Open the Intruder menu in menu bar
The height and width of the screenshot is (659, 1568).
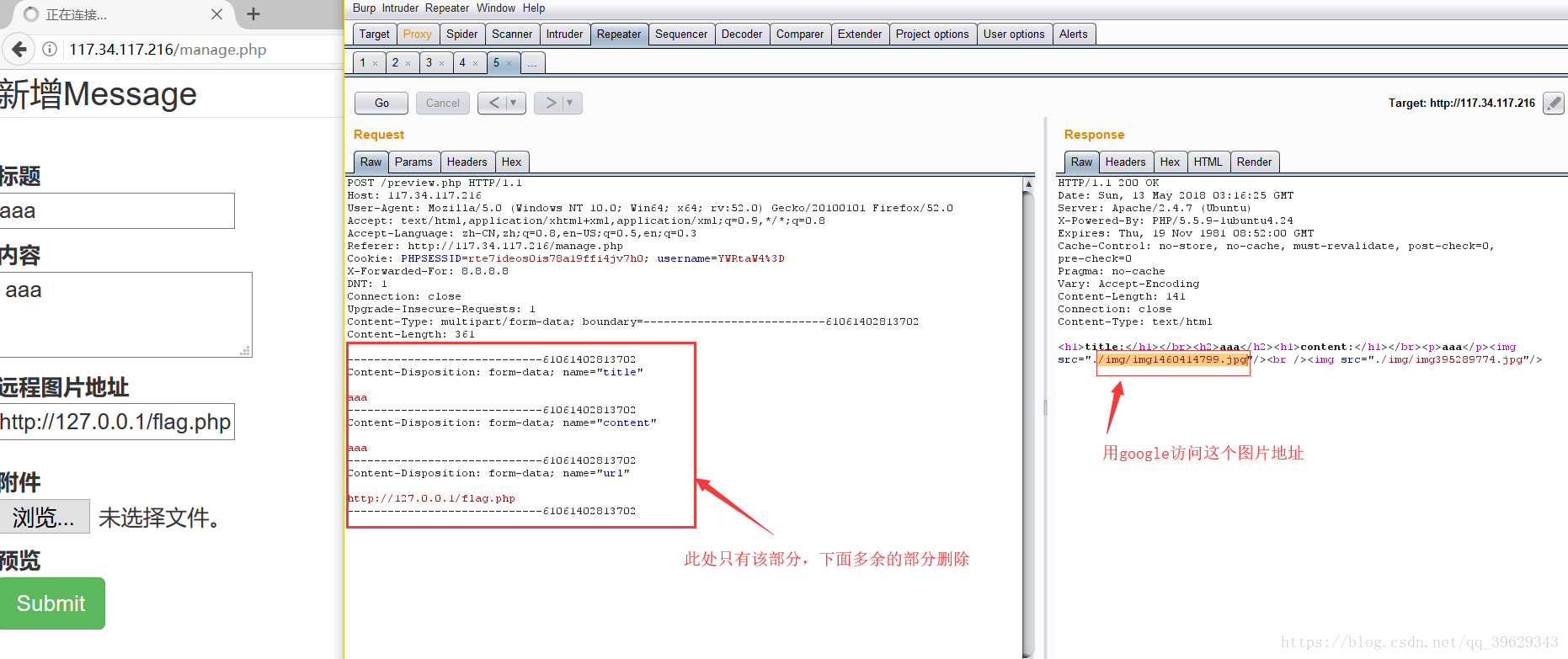pyautogui.click(x=400, y=8)
